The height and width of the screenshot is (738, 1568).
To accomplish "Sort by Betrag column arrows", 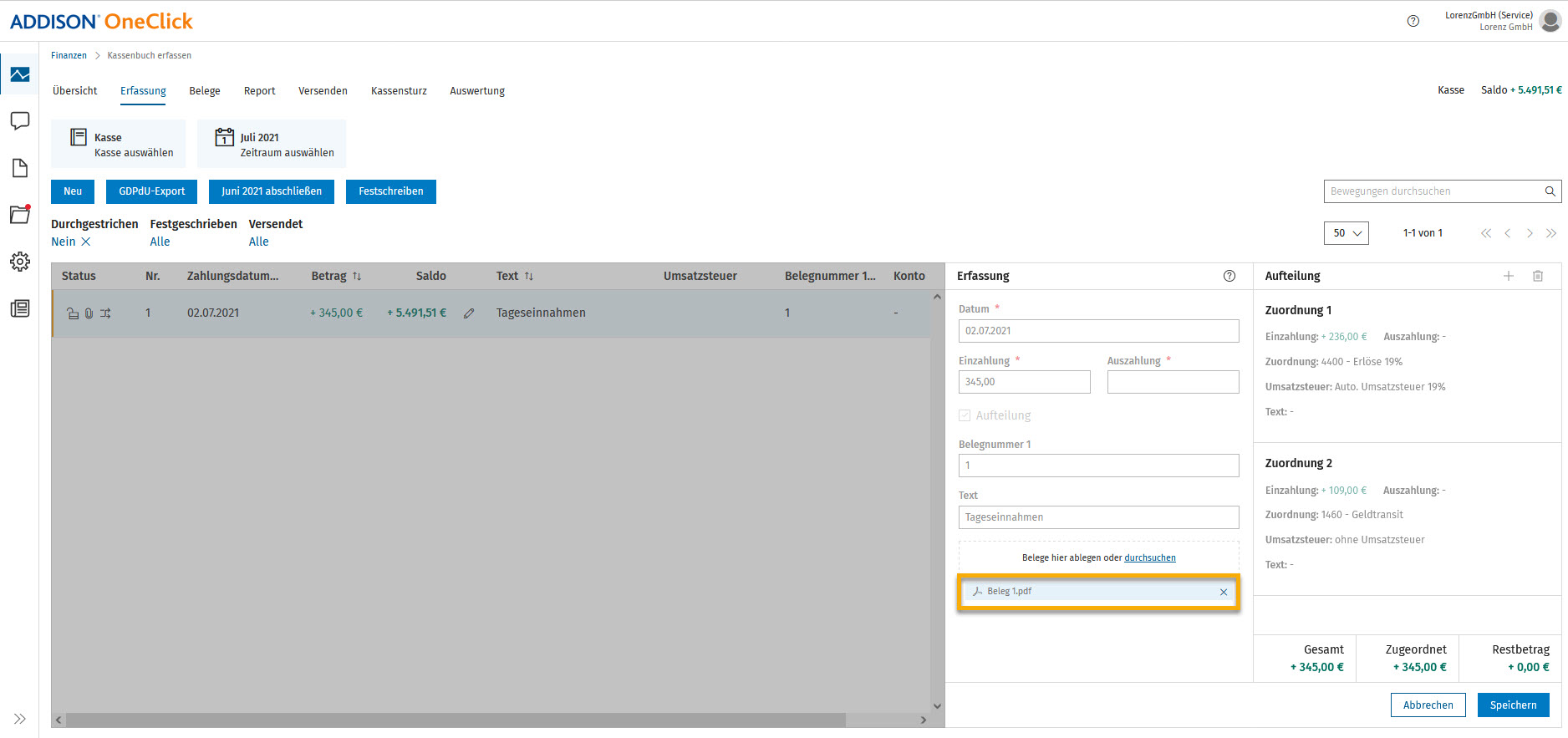I will pos(357,277).
